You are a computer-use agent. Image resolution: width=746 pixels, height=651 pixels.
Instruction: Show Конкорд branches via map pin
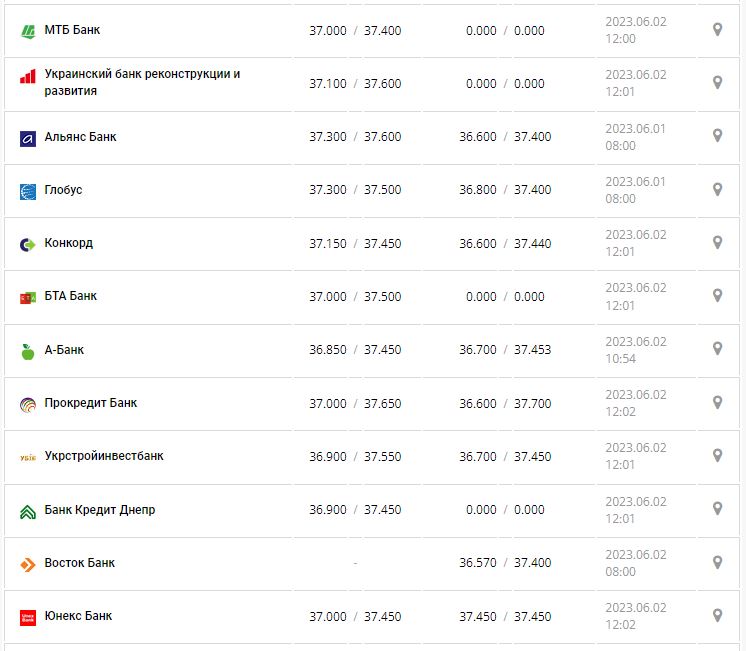(x=717, y=242)
